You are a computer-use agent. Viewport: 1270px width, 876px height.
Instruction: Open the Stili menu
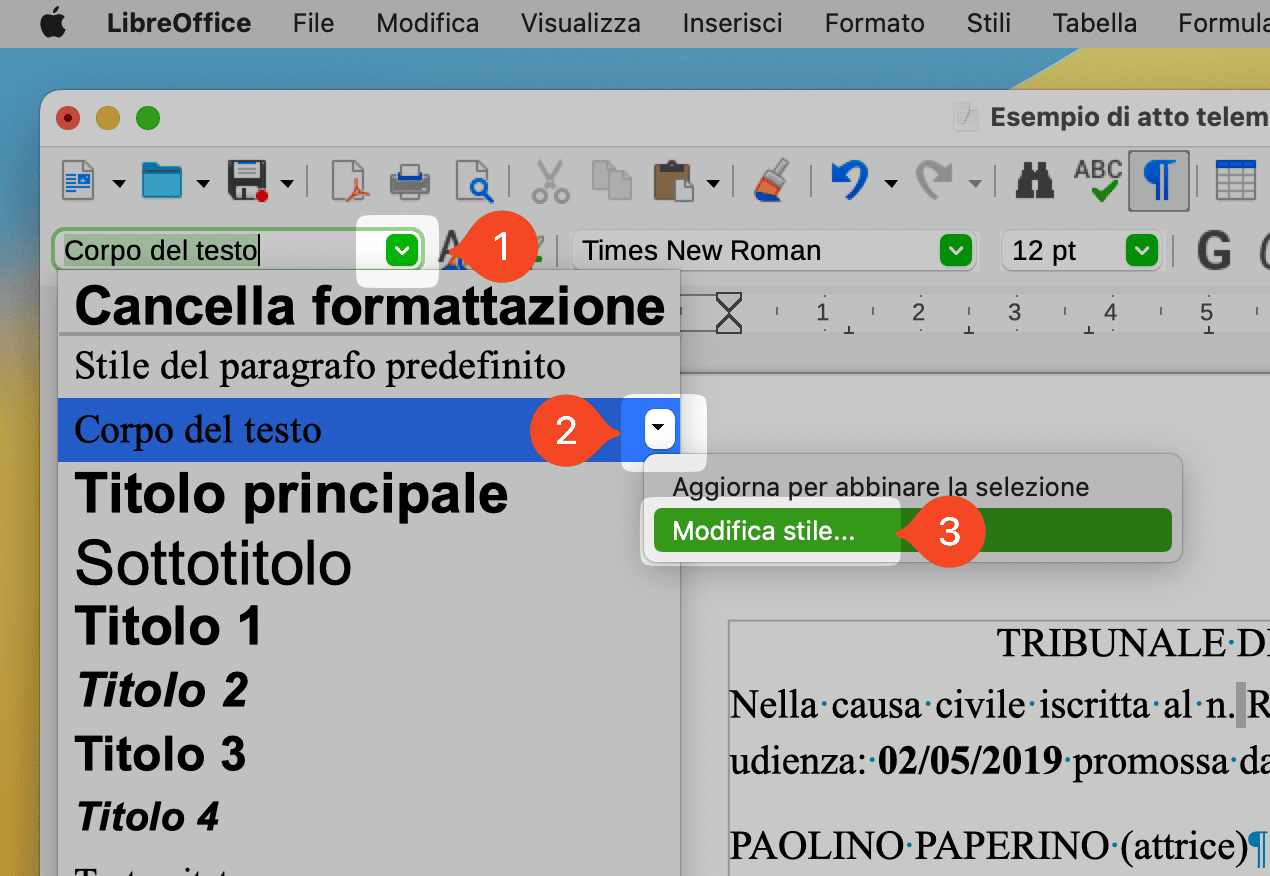tap(989, 23)
